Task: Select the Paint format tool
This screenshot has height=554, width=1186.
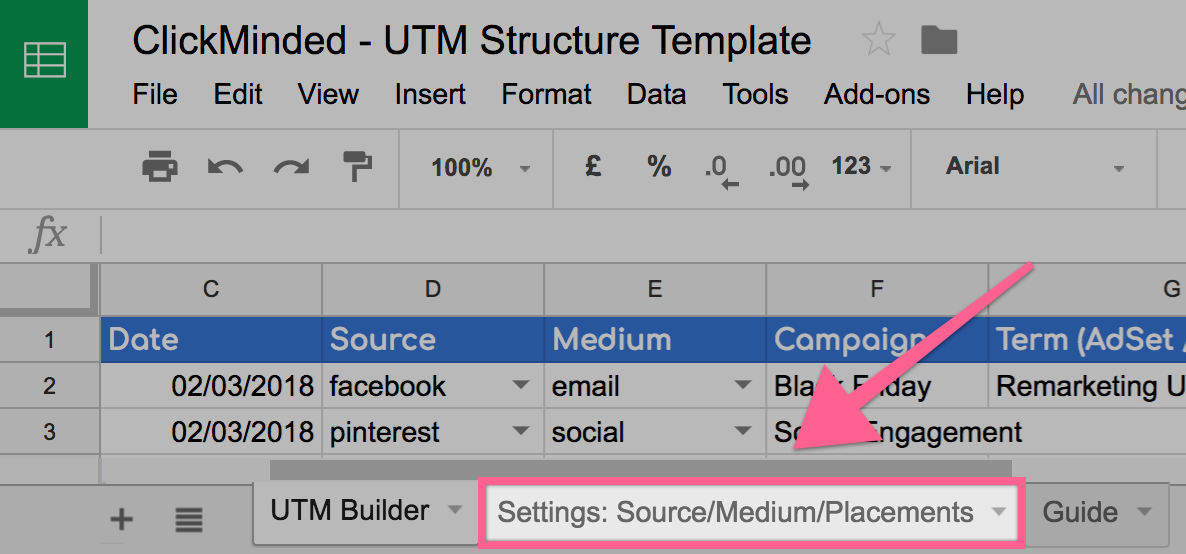Action: pos(356,166)
